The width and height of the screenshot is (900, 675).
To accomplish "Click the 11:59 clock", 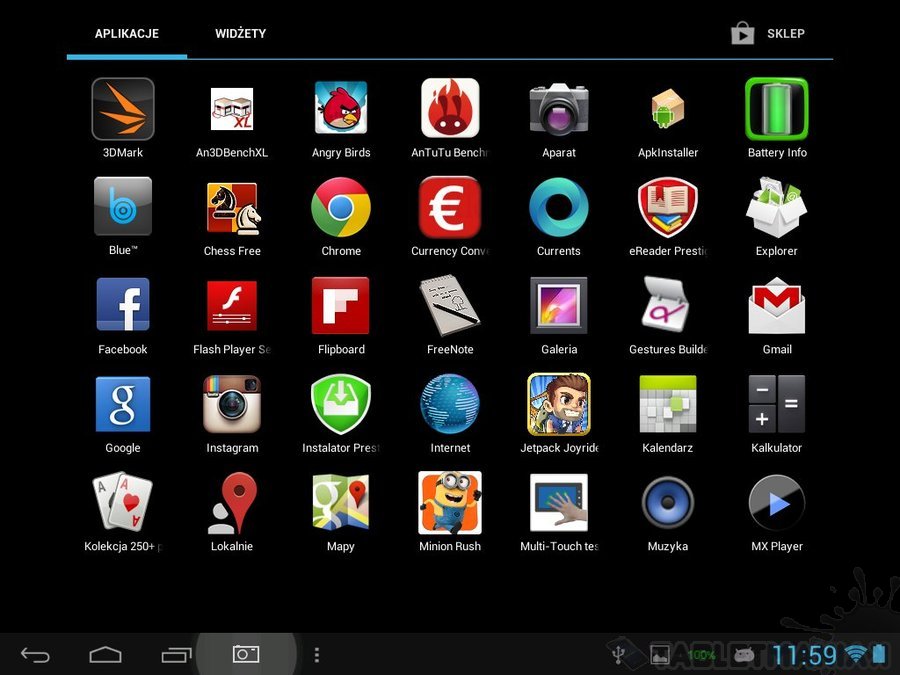I will (x=805, y=654).
